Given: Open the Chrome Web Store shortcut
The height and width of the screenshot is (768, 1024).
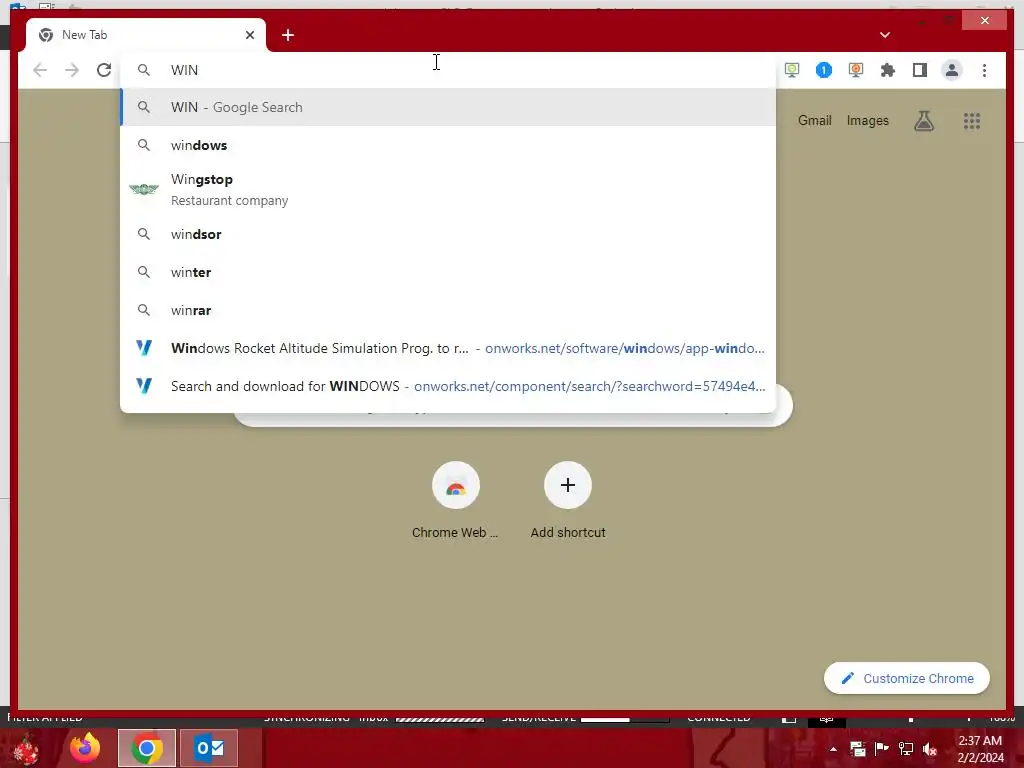Looking at the screenshot, I should tap(455, 500).
